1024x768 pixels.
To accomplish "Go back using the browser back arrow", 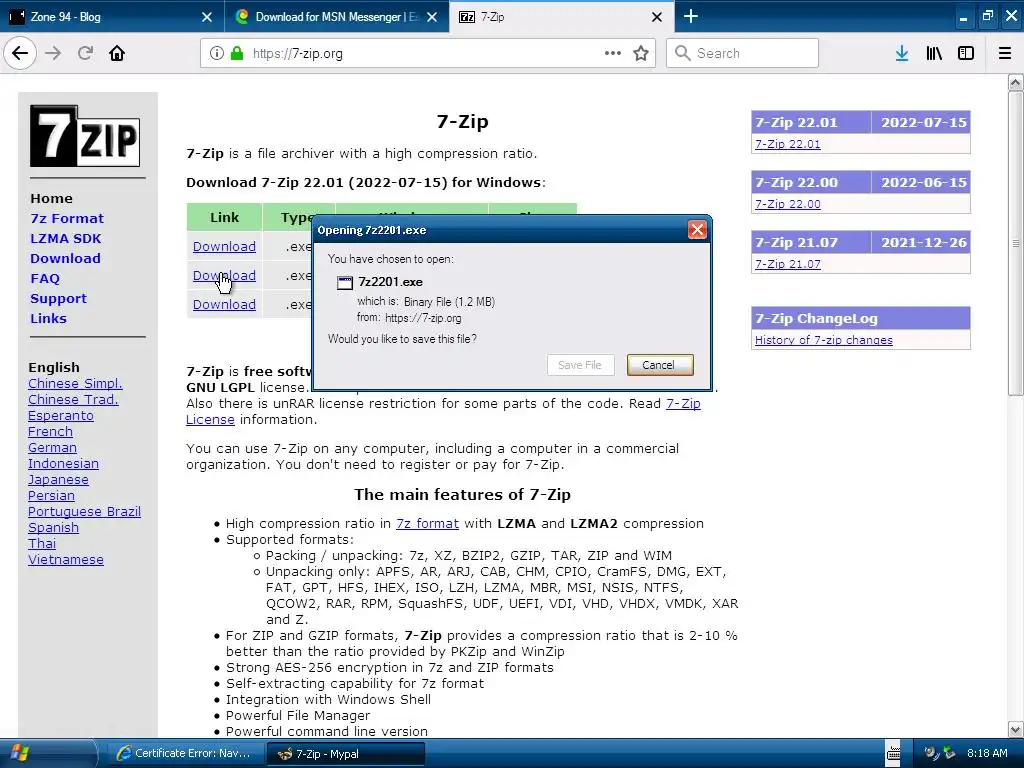I will click(x=20, y=53).
